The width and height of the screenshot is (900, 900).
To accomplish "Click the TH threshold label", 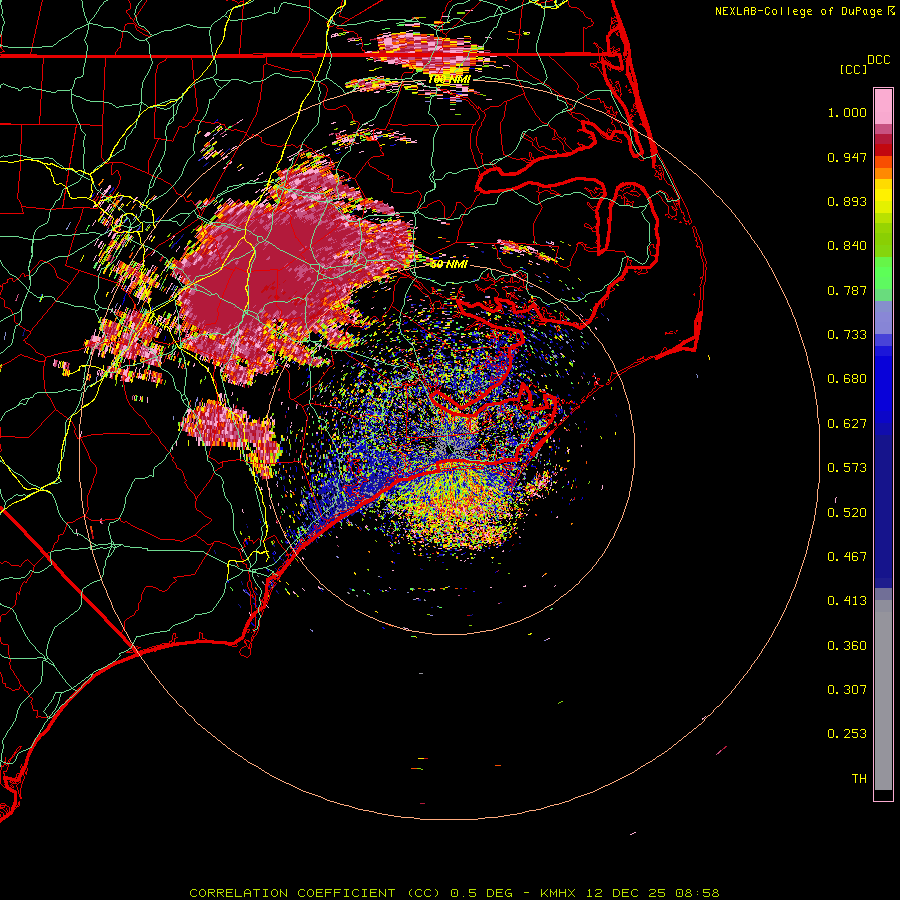I will [859, 779].
